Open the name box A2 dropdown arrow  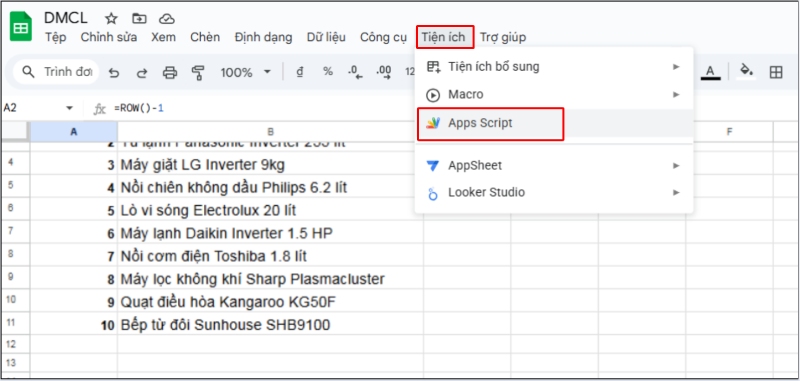tap(69, 108)
